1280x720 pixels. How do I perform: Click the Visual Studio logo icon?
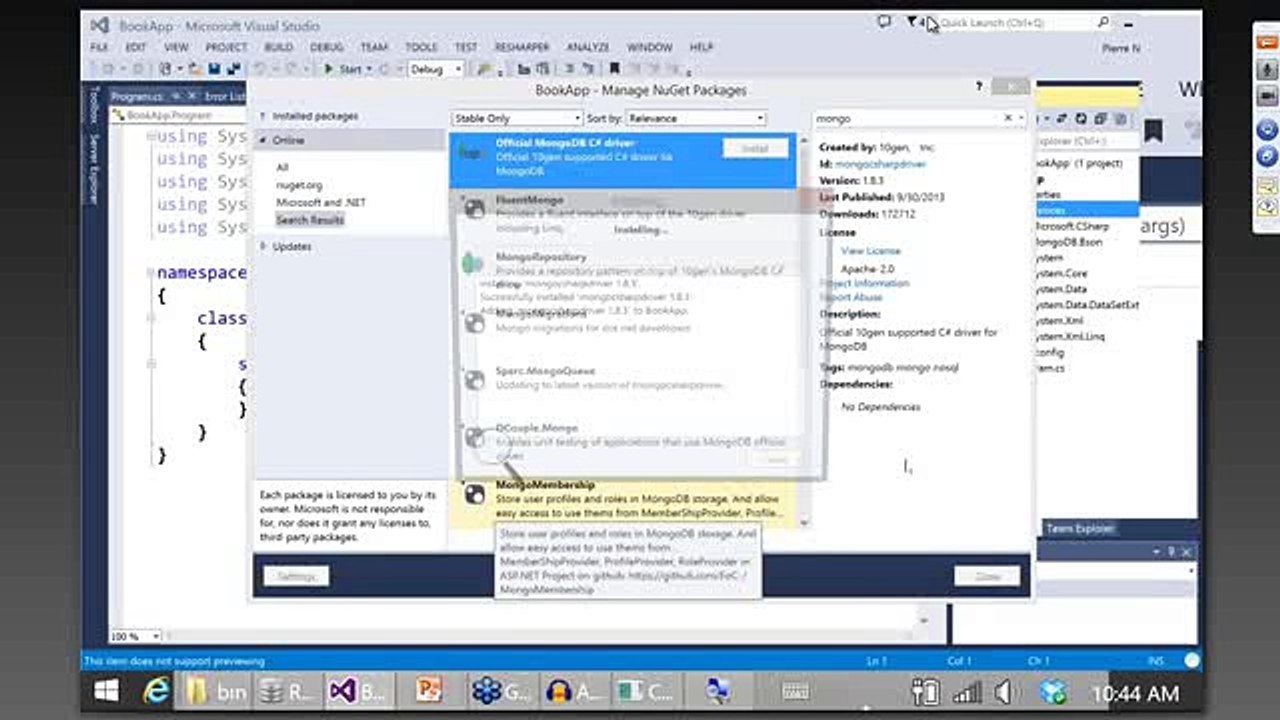tap(99, 25)
